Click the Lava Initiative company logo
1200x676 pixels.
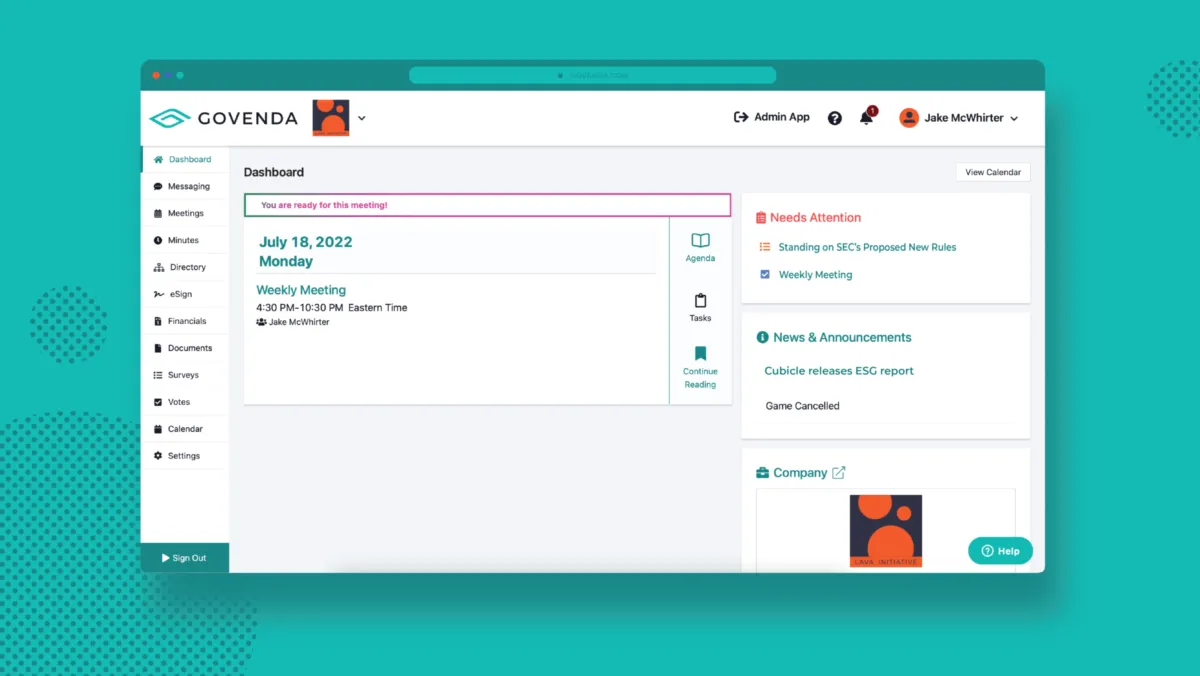pyautogui.click(x=886, y=531)
